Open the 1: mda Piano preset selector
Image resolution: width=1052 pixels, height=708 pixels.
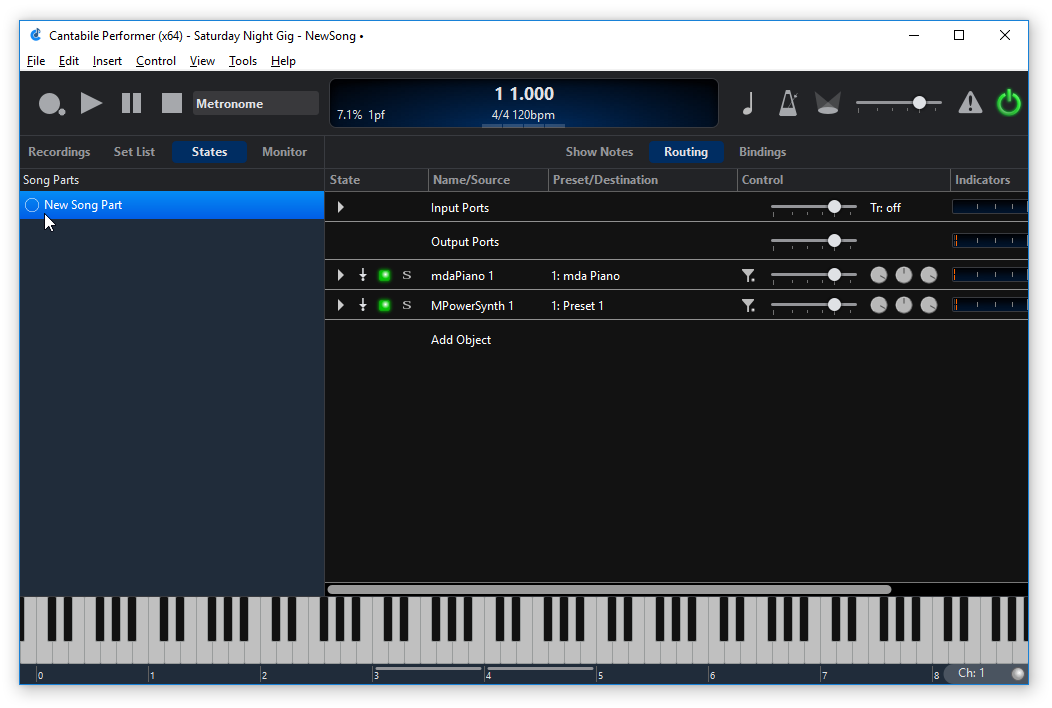coord(585,276)
